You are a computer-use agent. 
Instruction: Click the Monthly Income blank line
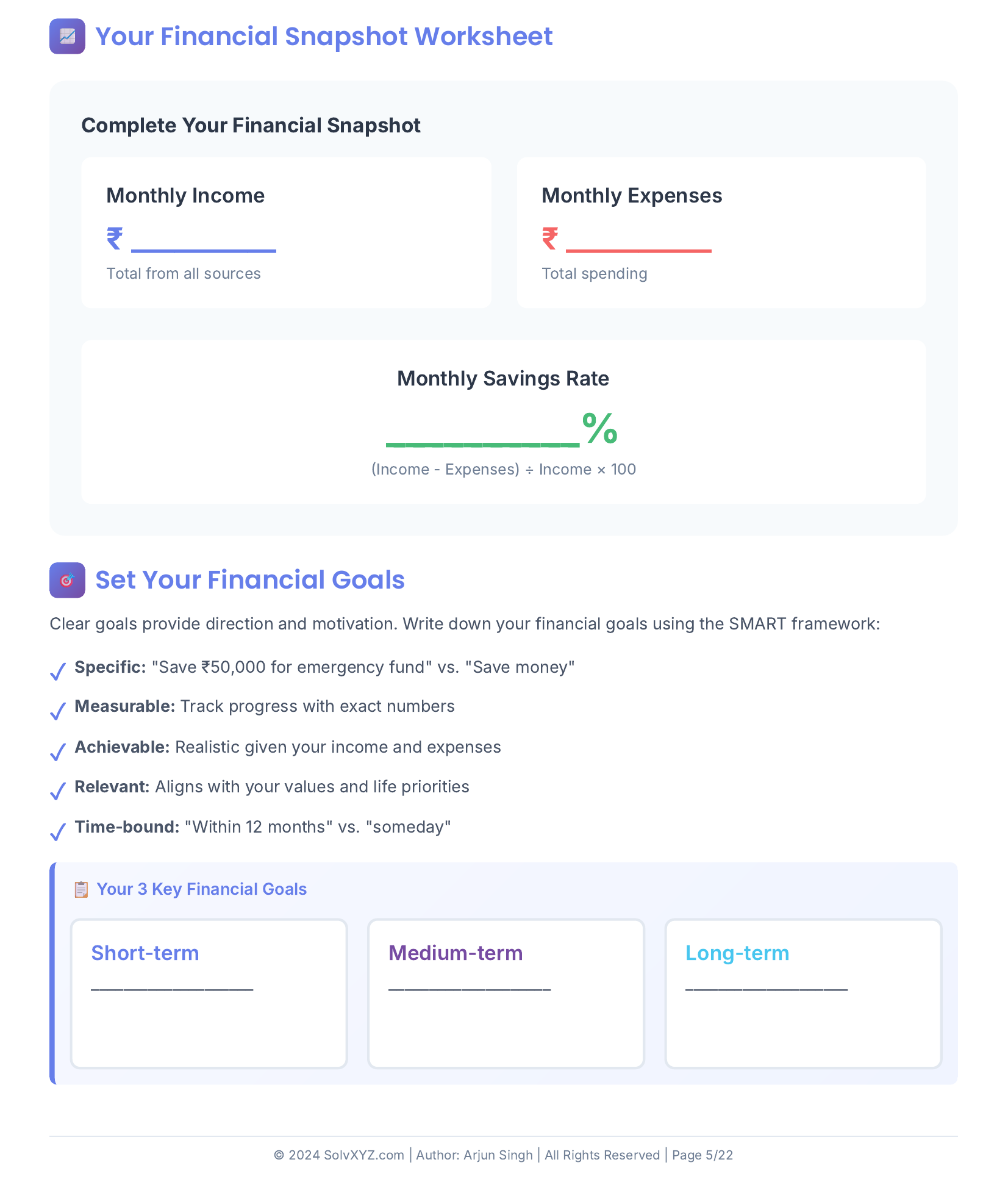204,249
